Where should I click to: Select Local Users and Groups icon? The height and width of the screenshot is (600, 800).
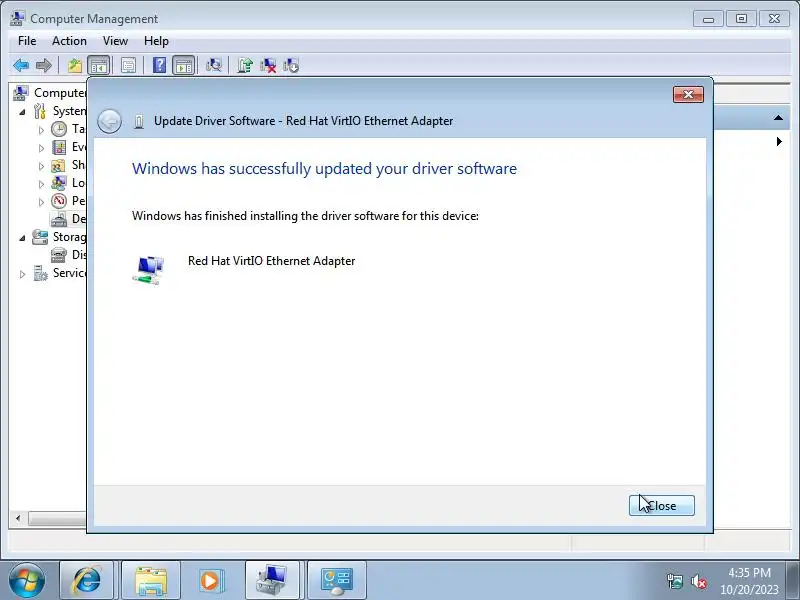[59, 183]
